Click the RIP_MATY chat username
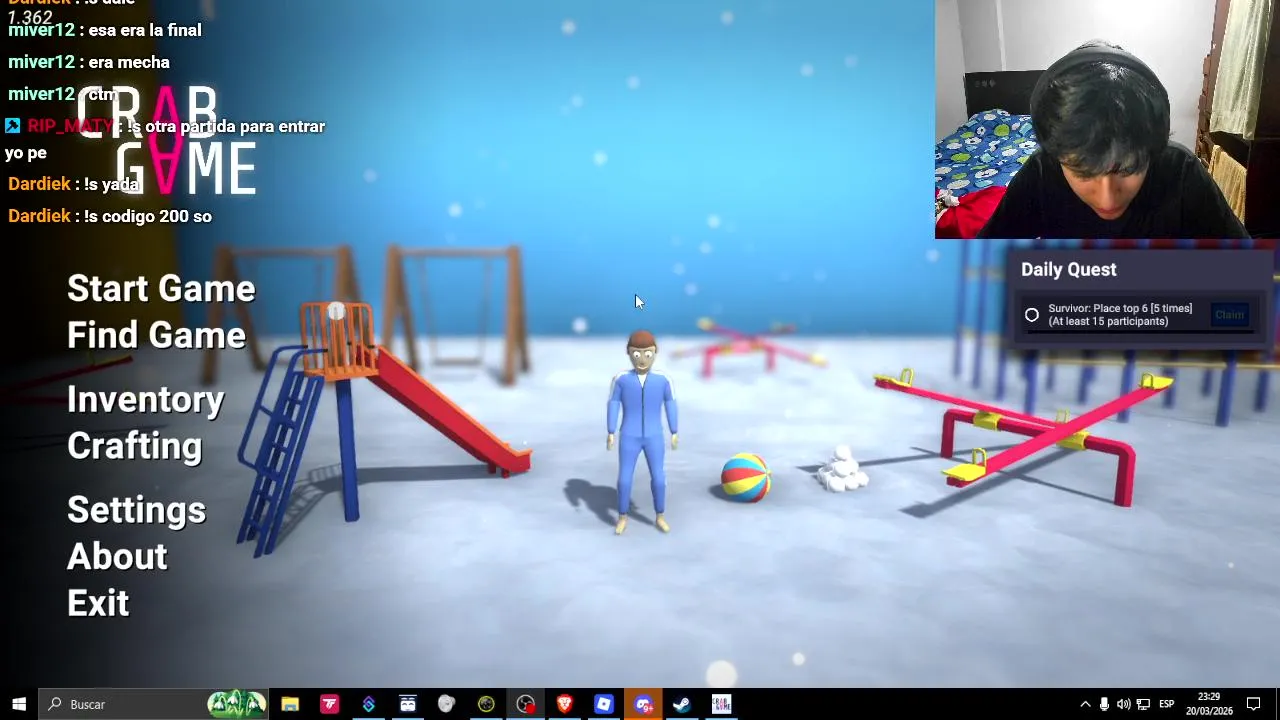Image resolution: width=1280 pixels, height=720 pixels. [x=70, y=126]
